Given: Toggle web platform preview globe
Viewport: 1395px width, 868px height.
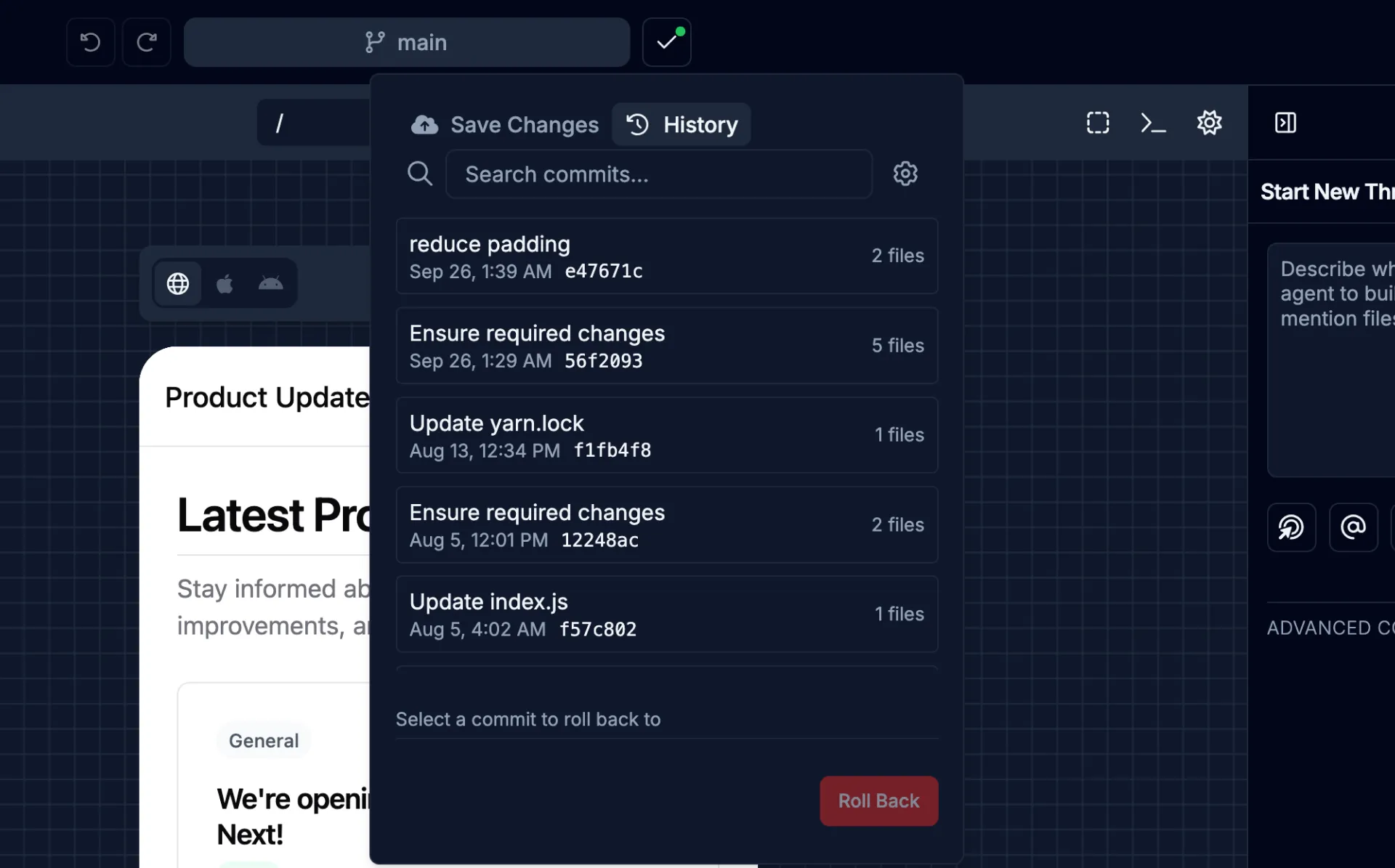Looking at the screenshot, I should click(x=178, y=283).
